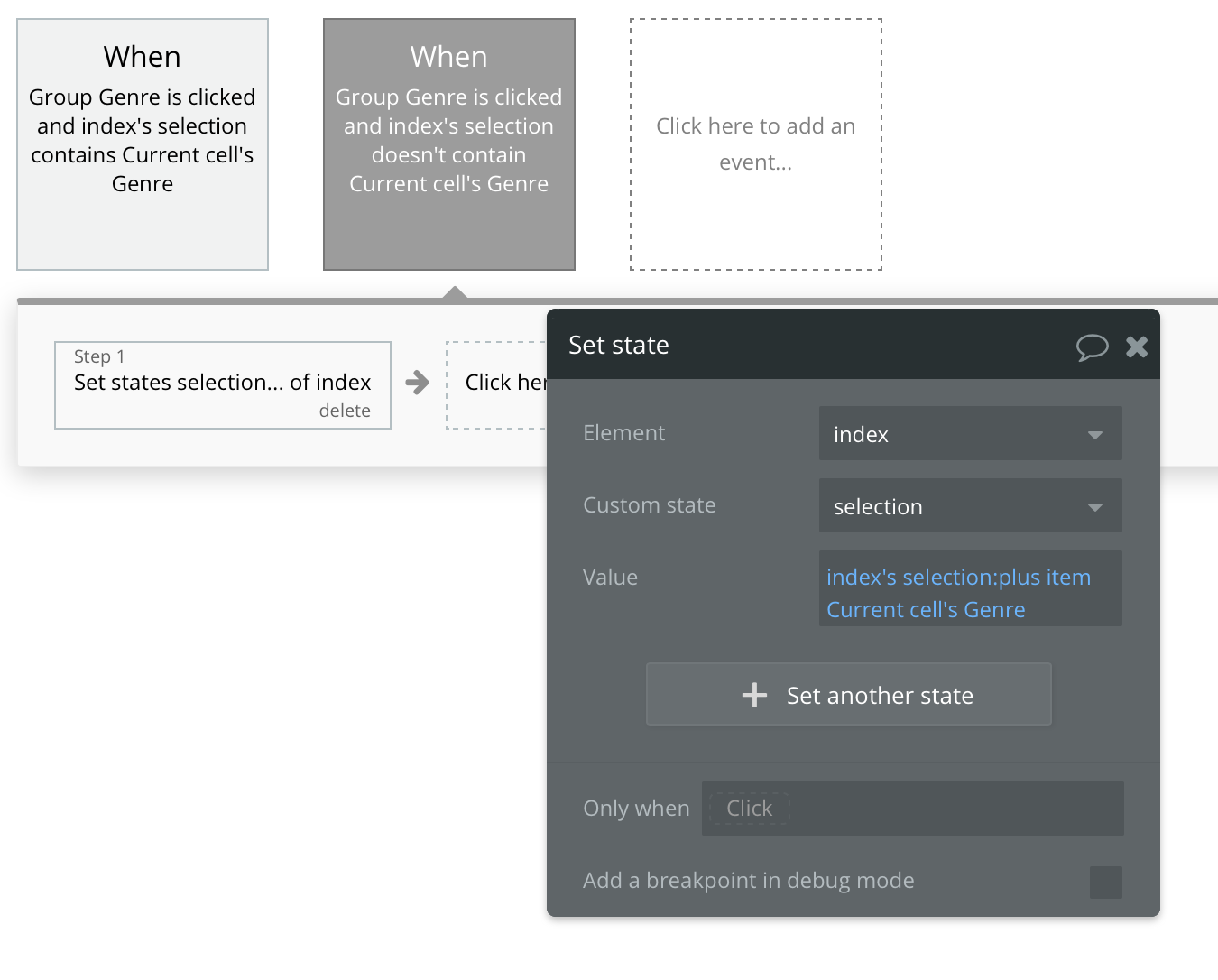The height and width of the screenshot is (980, 1218).
Task: Enable the breakpoint in debug mode checkbox
Action: [1105, 882]
